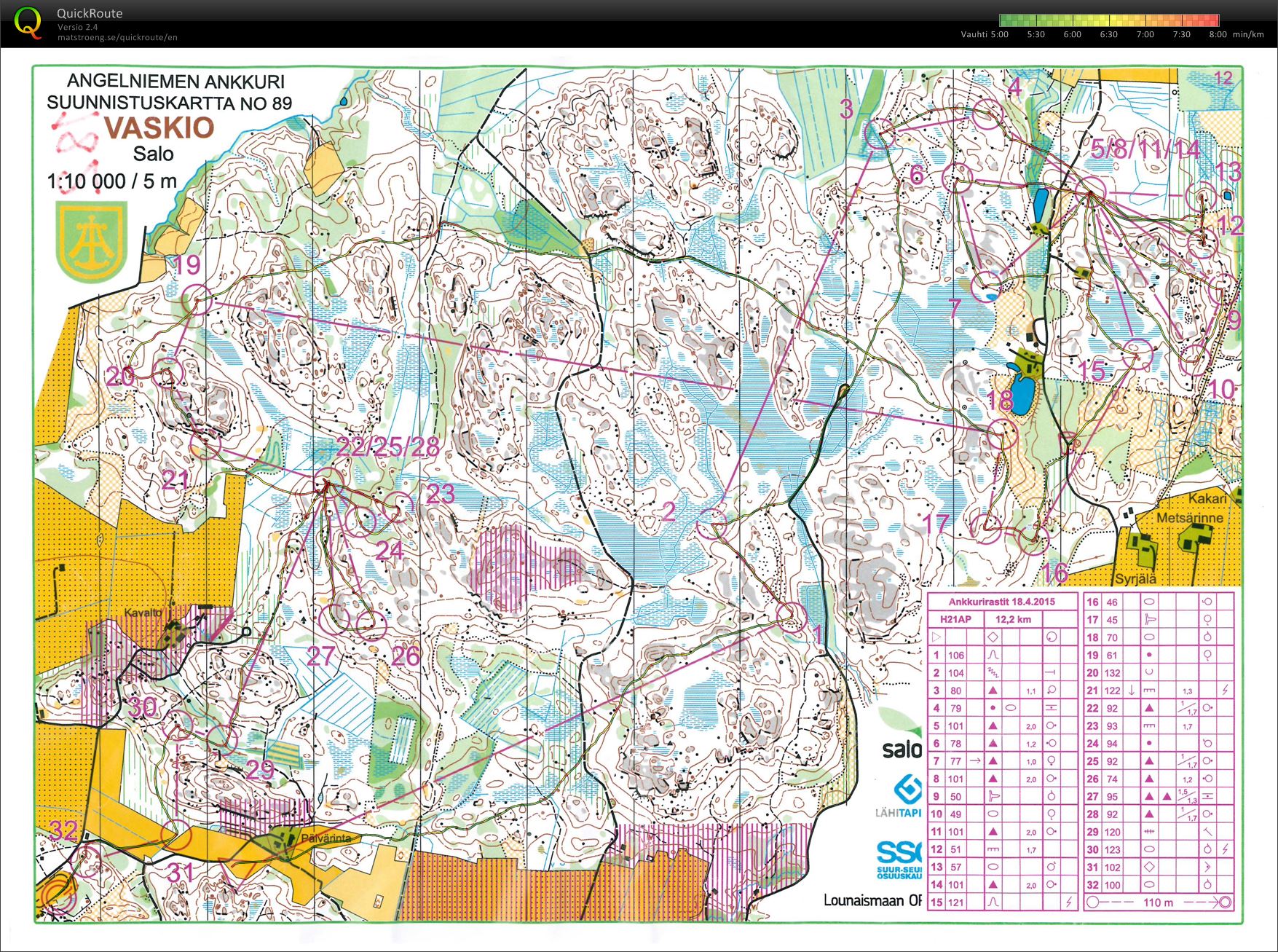Click control number 2 on the map
This screenshot has height=952, width=1278.
coord(669,511)
